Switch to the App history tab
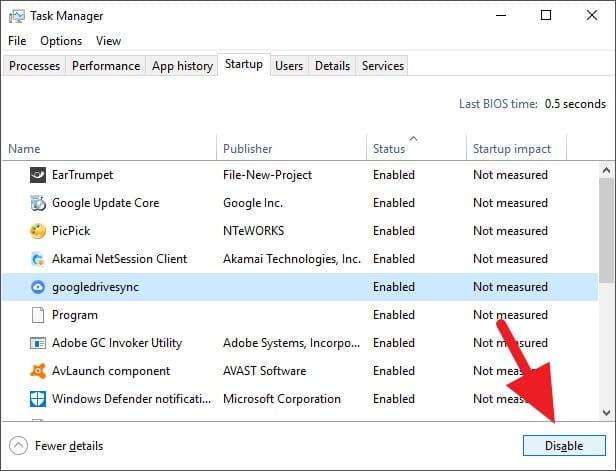The height and width of the screenshot is (471, 616). 182,66
